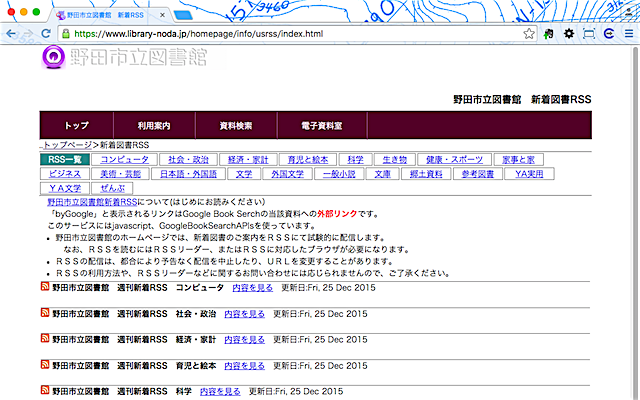Click RSS feed icon for 科学 row
The height and width of the screenshot is (400, 640).
click(x=45, y=390)
